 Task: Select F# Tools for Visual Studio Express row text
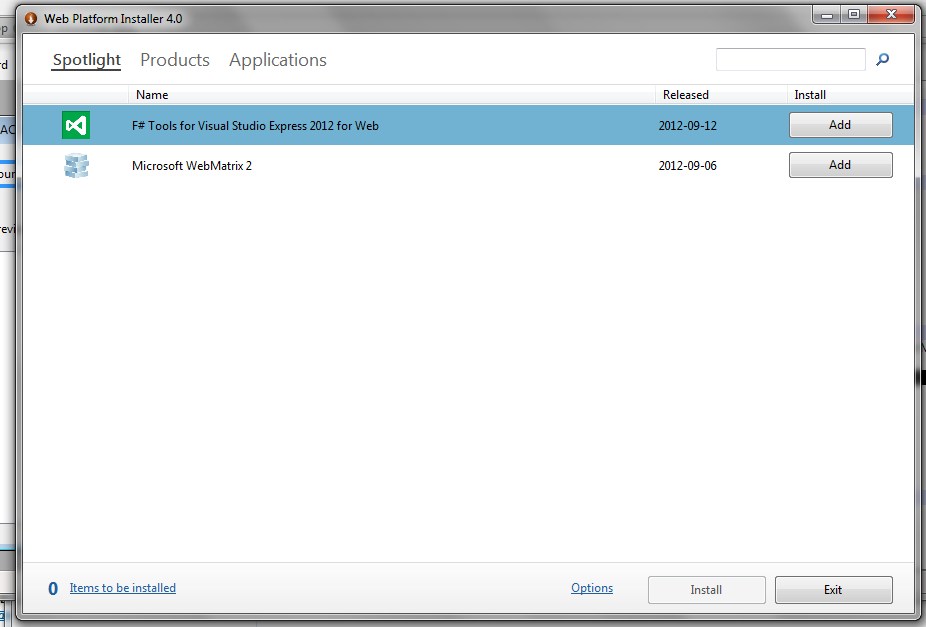255,126
